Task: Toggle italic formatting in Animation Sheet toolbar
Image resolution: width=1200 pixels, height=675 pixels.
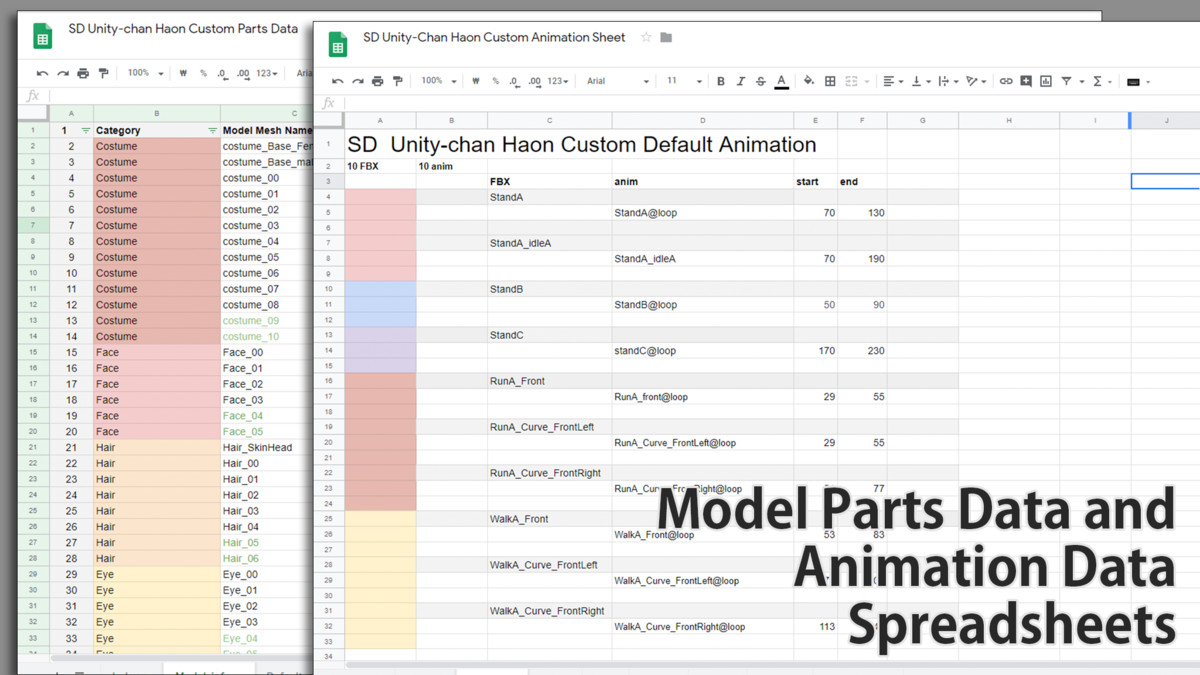Action: [741, 81]
